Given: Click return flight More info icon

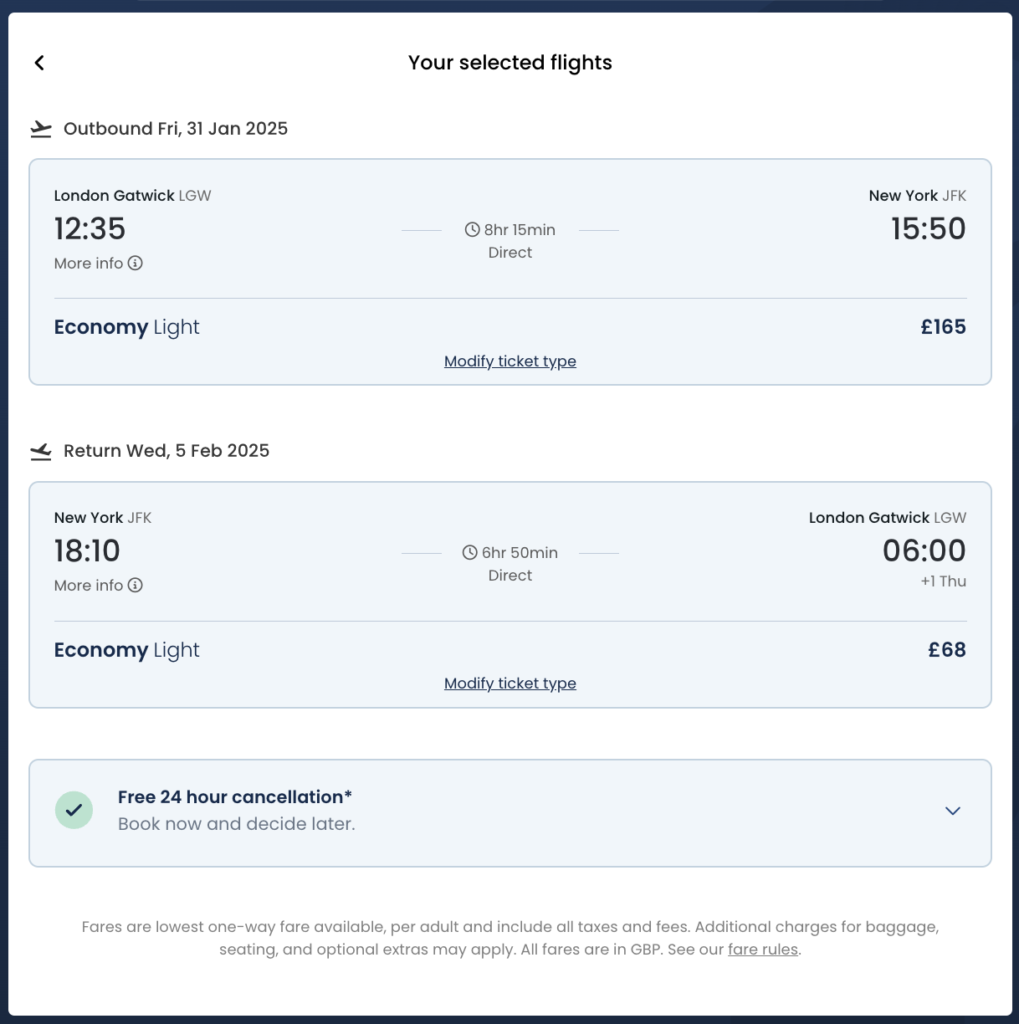Looking at the screenshot, I should pyautogui.click(x=136, y=586).
